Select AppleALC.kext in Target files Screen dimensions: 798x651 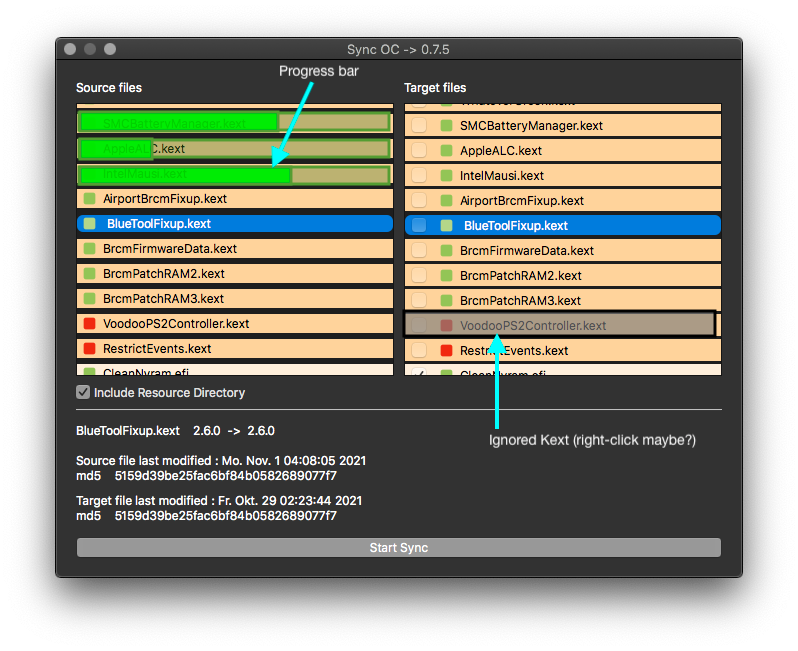pos(563,150)
